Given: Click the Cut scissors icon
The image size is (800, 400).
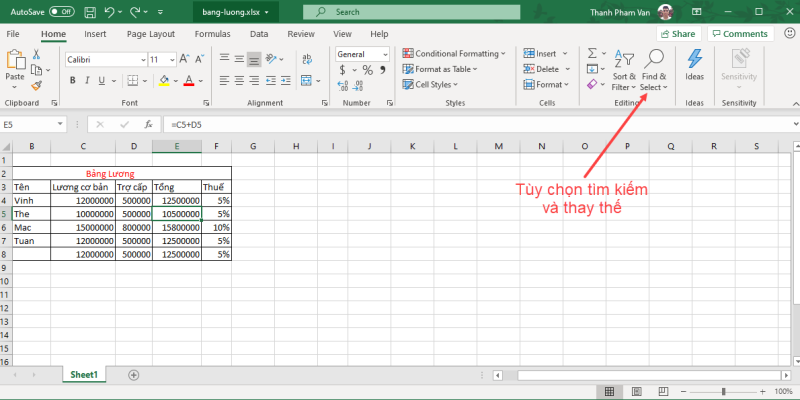Looking at the screenshot, I should (x=36, y=55).
